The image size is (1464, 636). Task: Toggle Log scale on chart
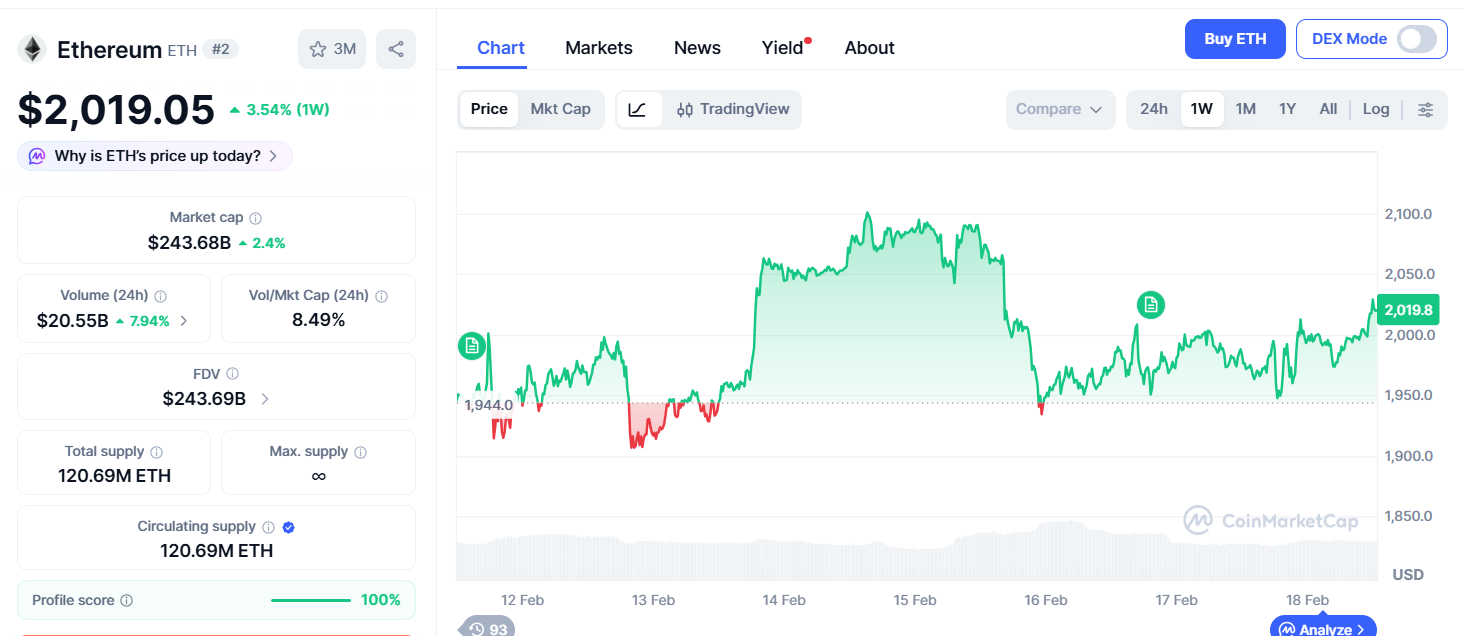pos(1376,109)
